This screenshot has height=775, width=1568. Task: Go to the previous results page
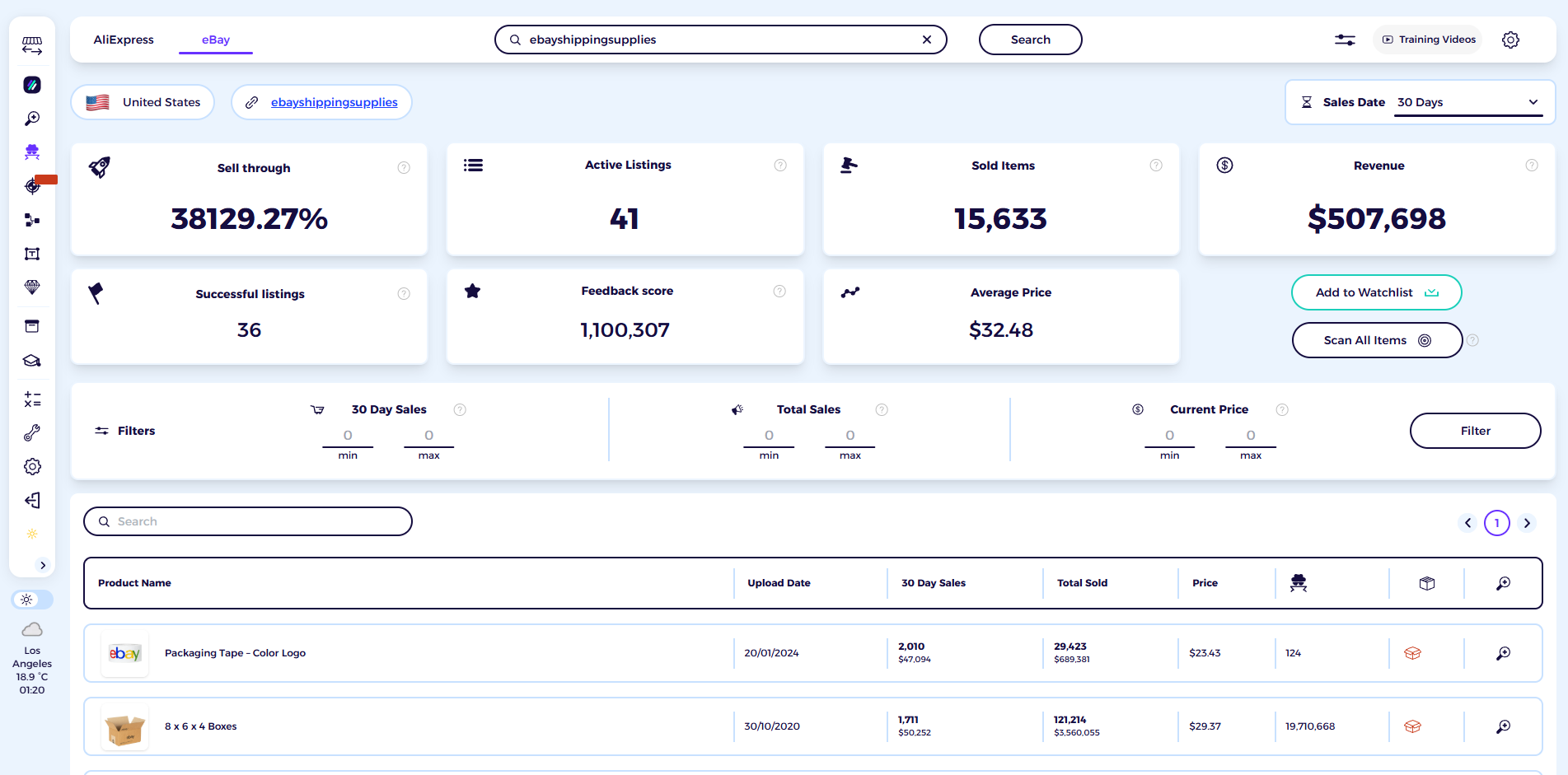click(1467, 523)
